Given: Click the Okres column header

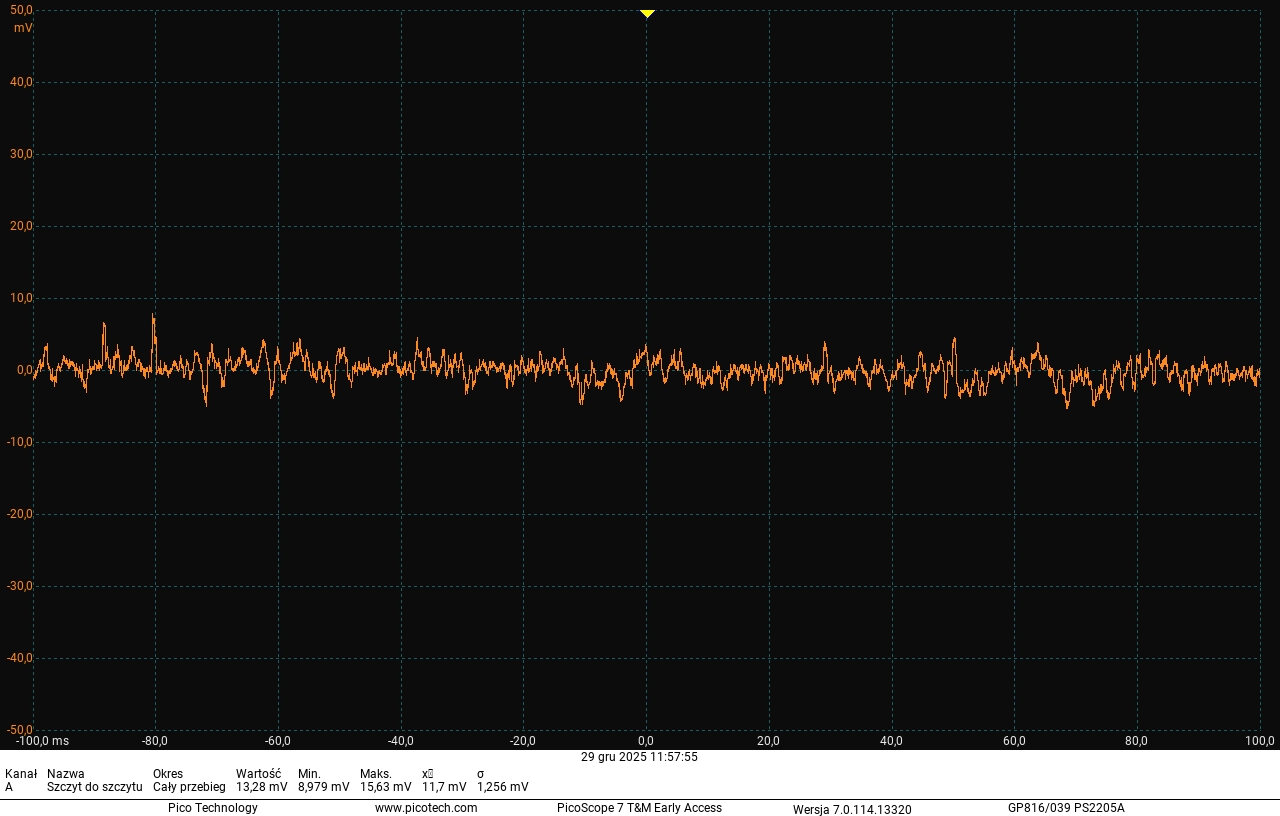Looking at the screenshot, I should [x=168, y=774].
